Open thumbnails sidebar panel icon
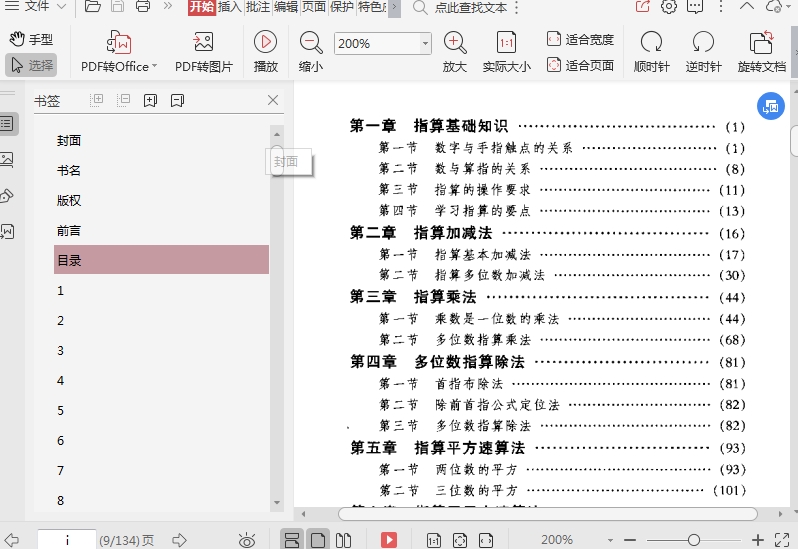 pyautogui.click(x=7, y=160)
